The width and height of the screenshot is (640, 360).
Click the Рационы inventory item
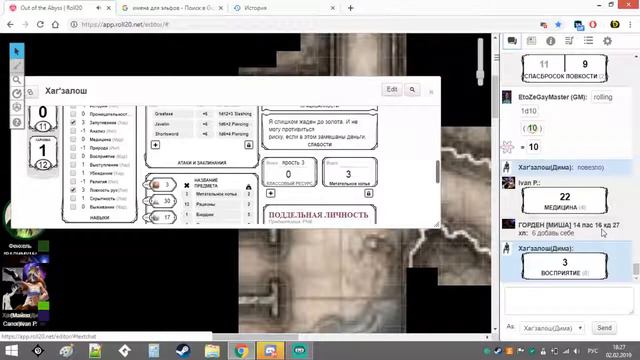pyautogui.click(x=216, y=204)
